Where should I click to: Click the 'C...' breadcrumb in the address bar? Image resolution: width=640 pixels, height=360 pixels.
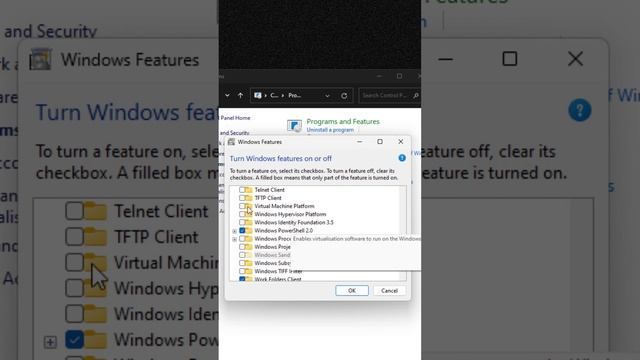[x=274, y=95]
